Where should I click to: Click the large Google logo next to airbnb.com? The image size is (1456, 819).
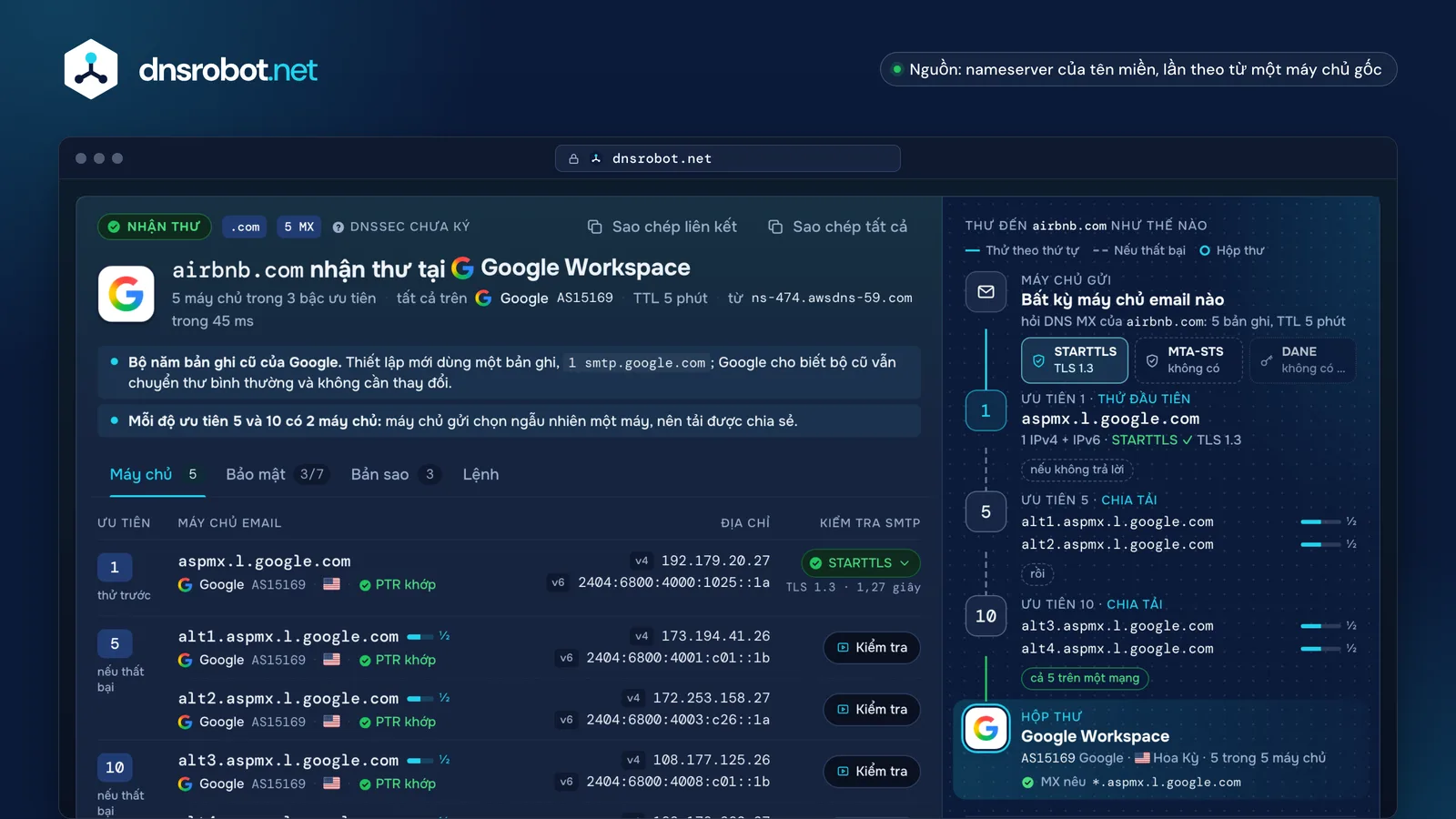tap(126, 294)
